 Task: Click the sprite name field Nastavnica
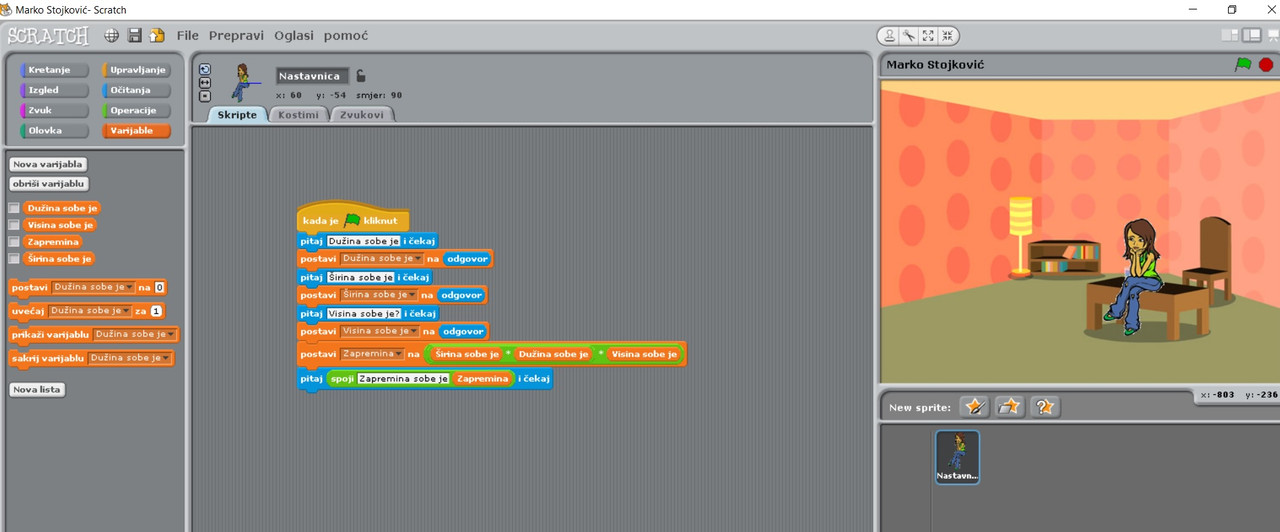click(x=313, y=76)
